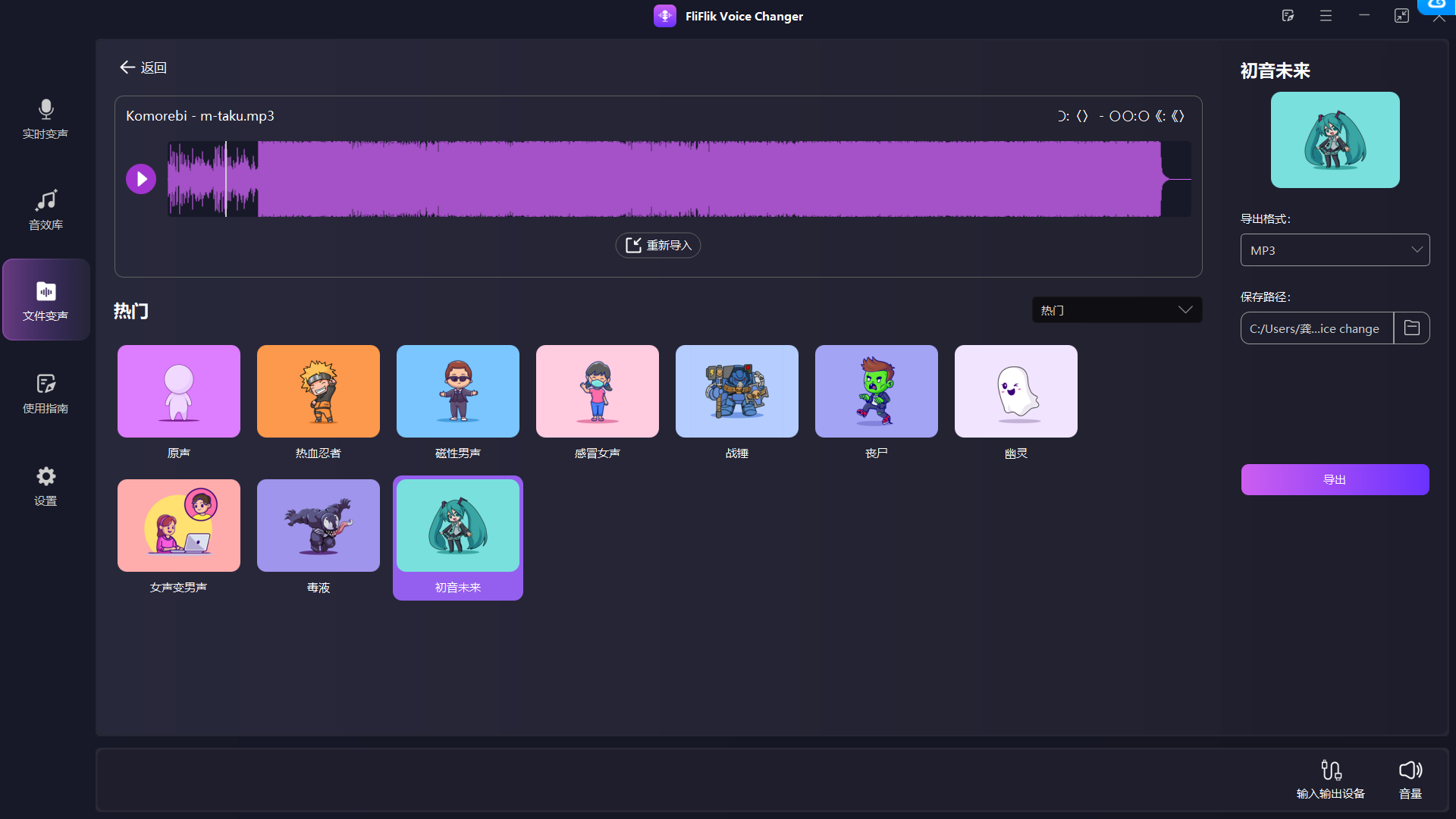Open the feedback note icon in title bar
1456x819 pixels.
tap(1288, 16)
